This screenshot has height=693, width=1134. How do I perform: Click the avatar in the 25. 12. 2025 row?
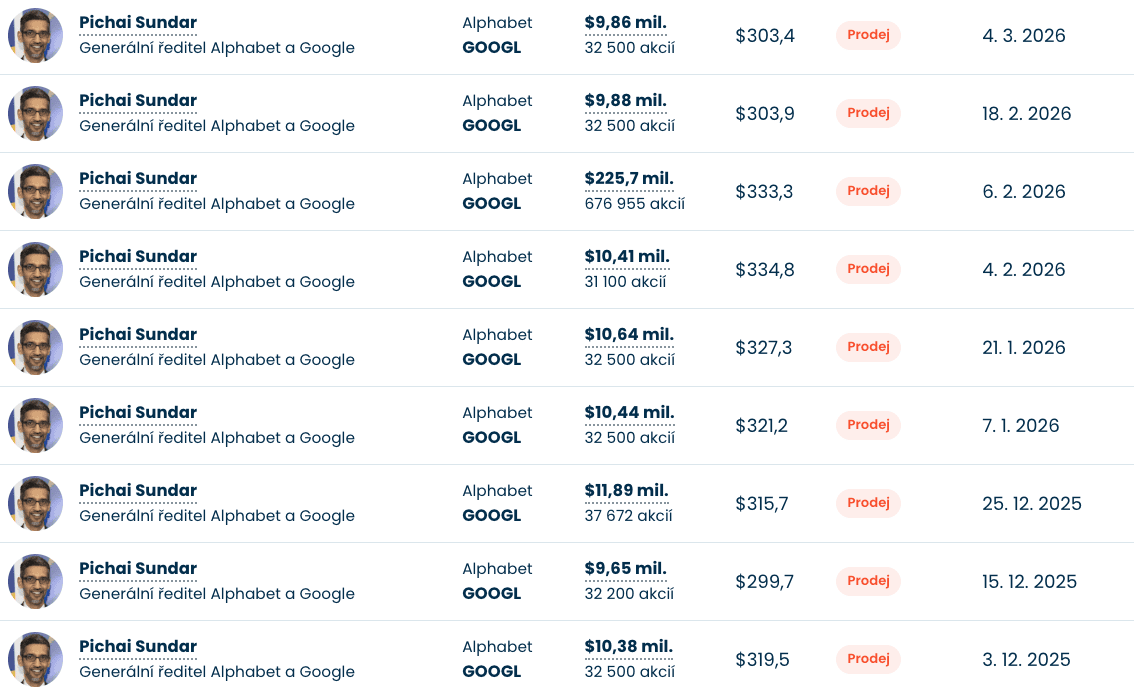point(35,504)
